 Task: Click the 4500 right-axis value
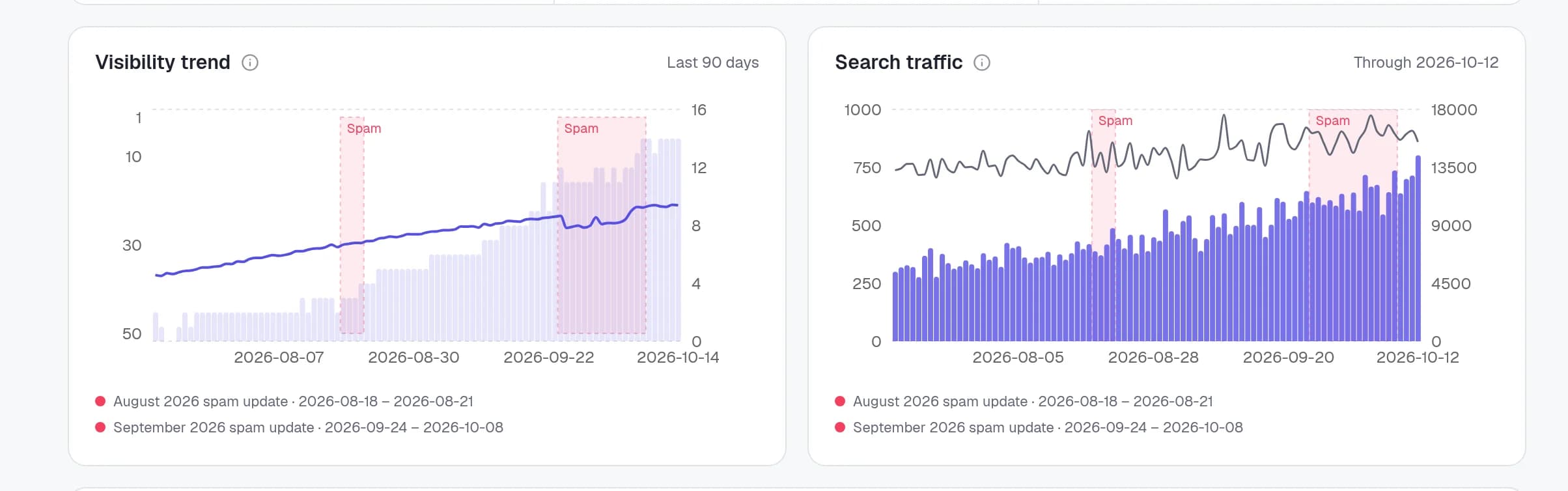(x=1451, y=284)
